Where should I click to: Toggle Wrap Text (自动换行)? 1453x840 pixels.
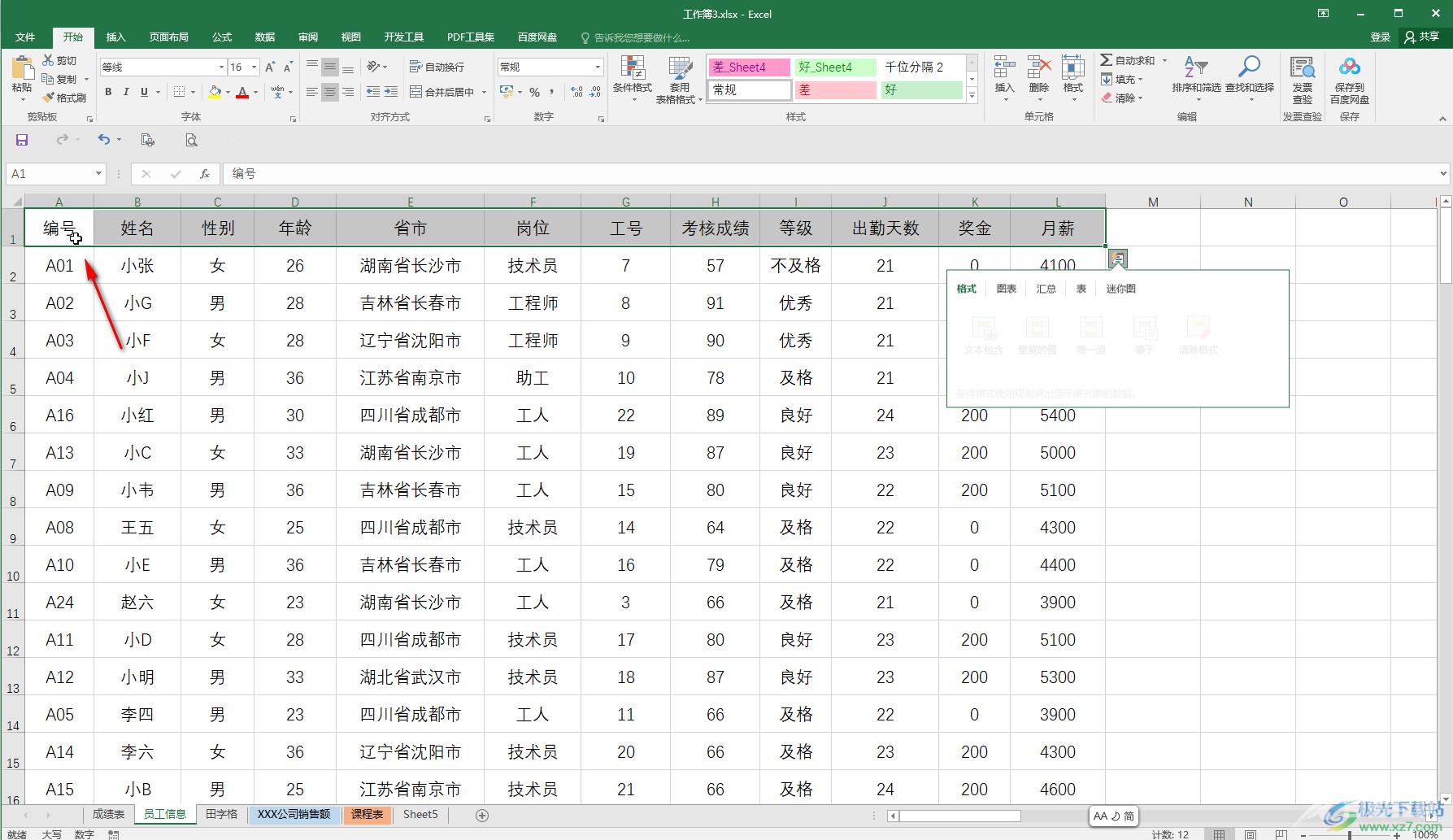click(437, 67)
